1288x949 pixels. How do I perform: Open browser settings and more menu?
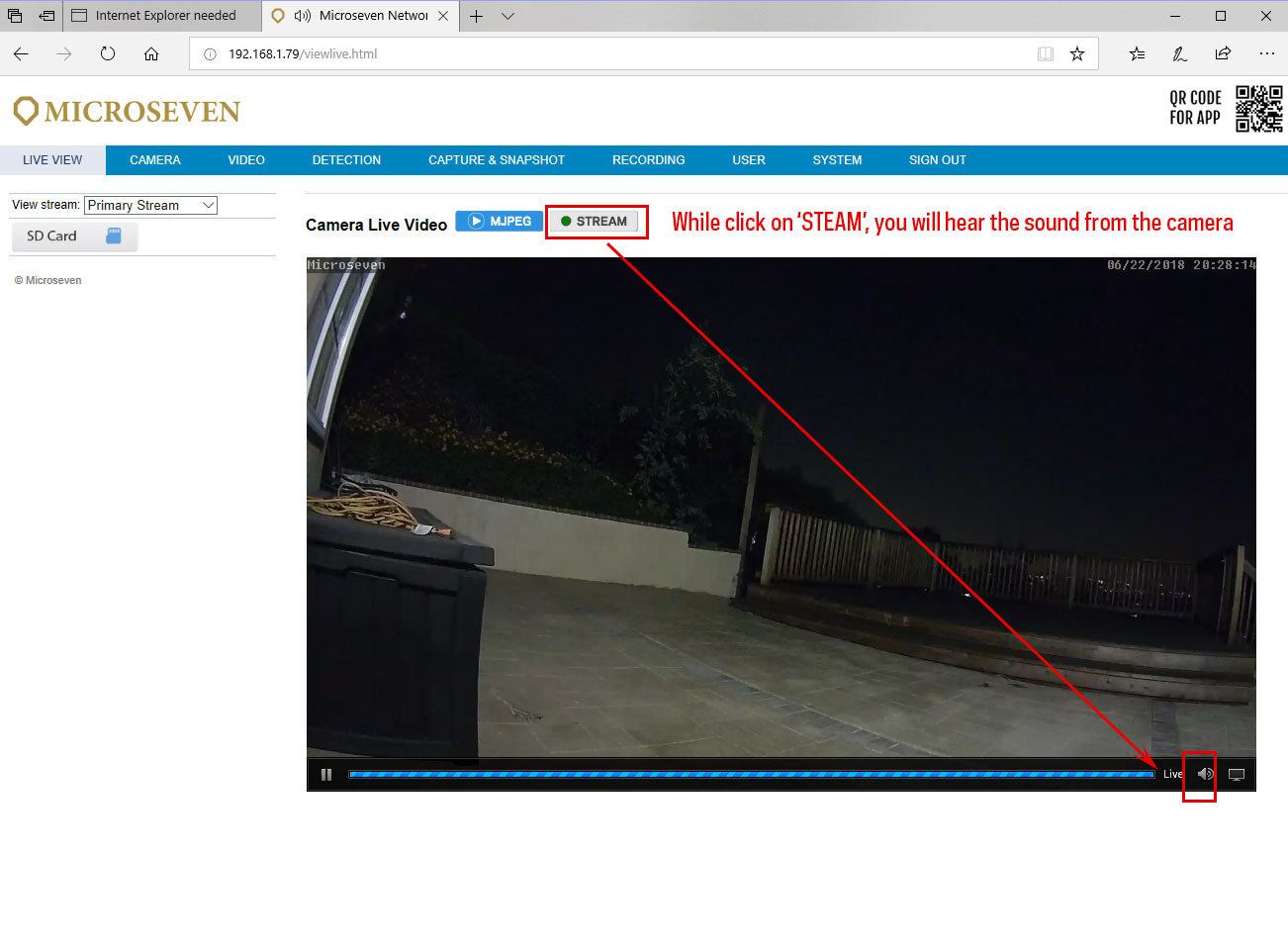(x=1267, y=53)
